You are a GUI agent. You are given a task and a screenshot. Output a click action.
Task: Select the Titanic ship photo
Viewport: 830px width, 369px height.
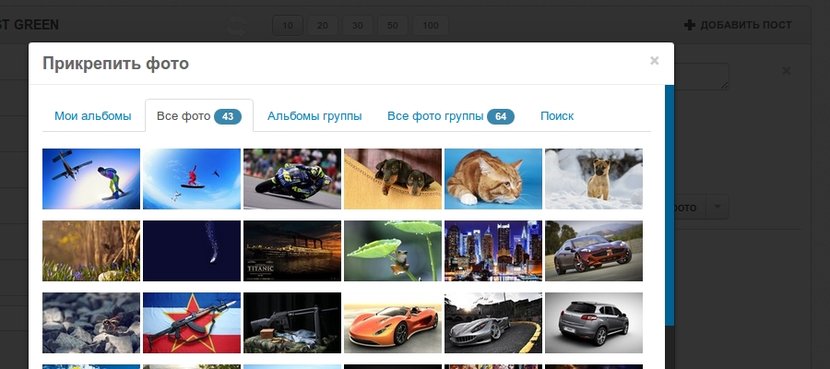point(292,251)
